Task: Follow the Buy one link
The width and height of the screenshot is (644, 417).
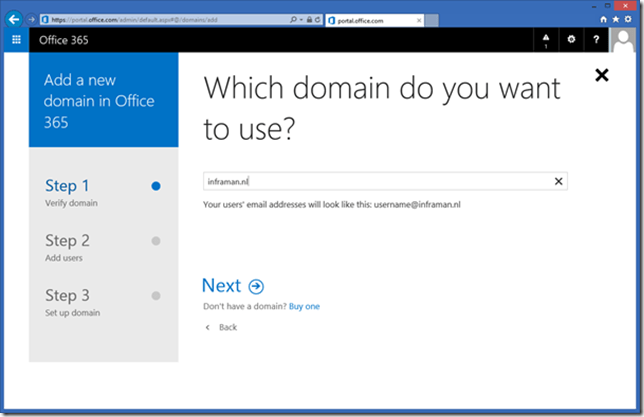Action: pyautogui.click(x=304, y=306)
